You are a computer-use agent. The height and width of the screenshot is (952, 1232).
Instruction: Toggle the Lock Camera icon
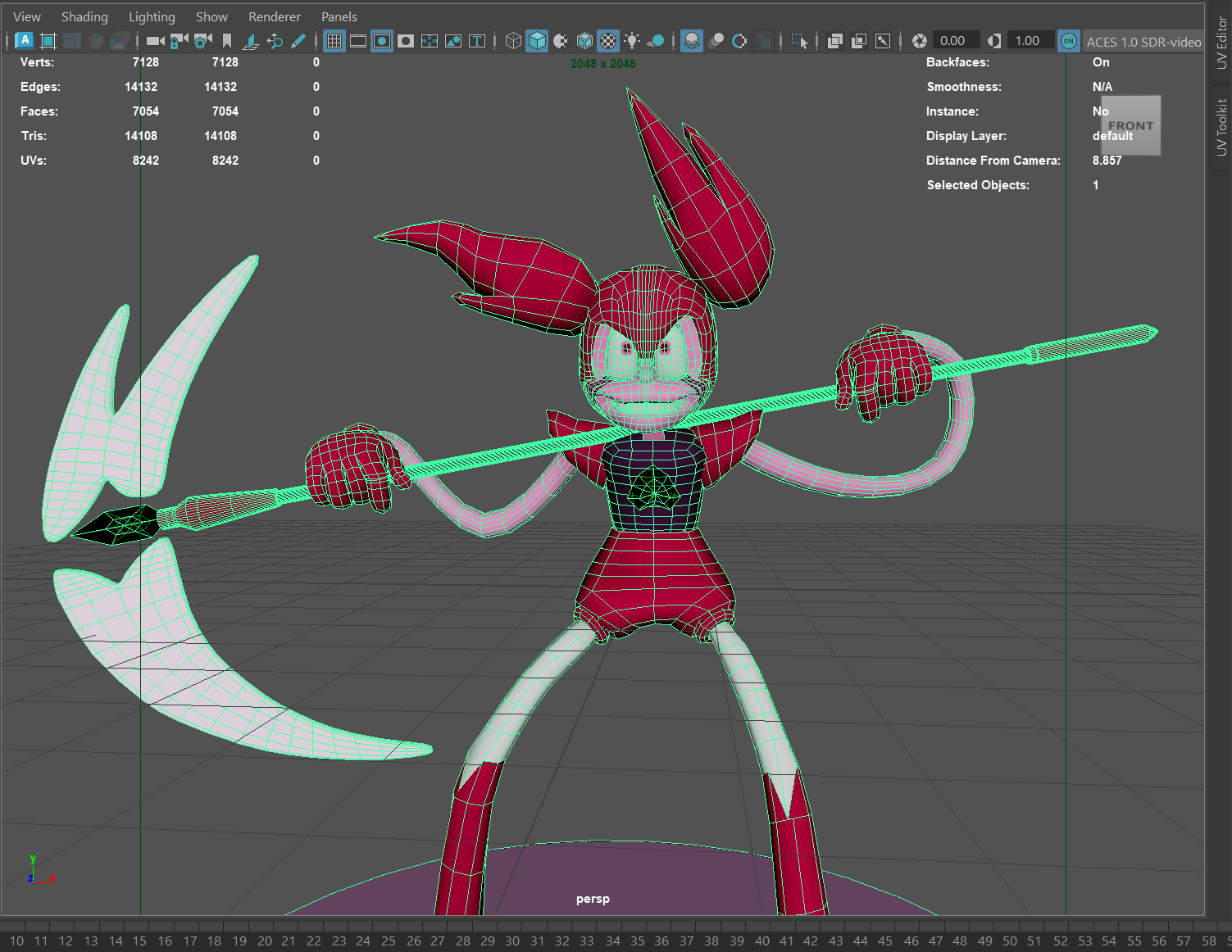(179, 41)
